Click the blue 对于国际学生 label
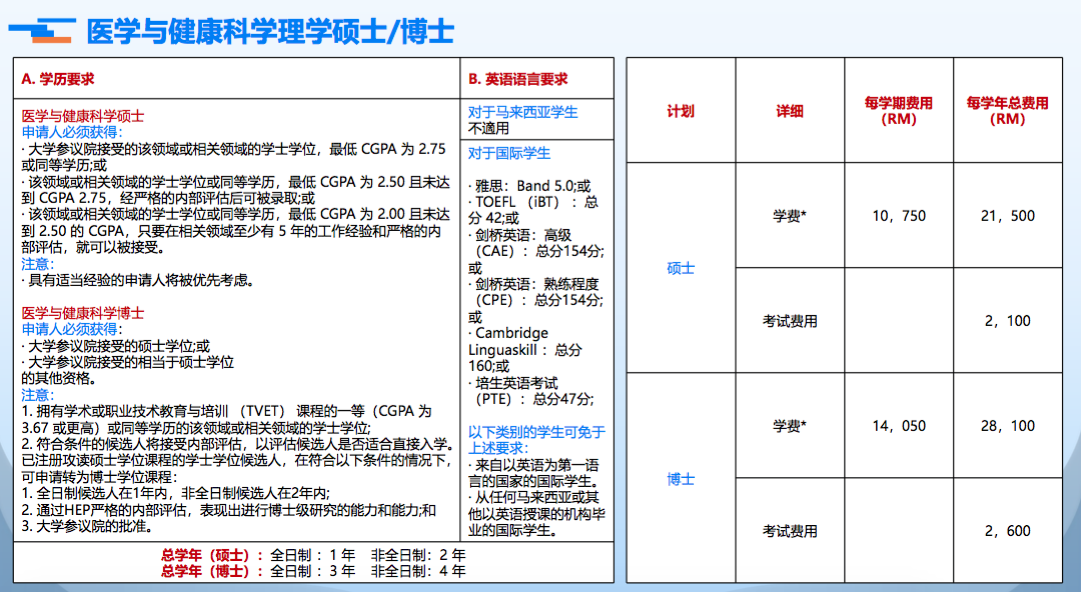 509,153
